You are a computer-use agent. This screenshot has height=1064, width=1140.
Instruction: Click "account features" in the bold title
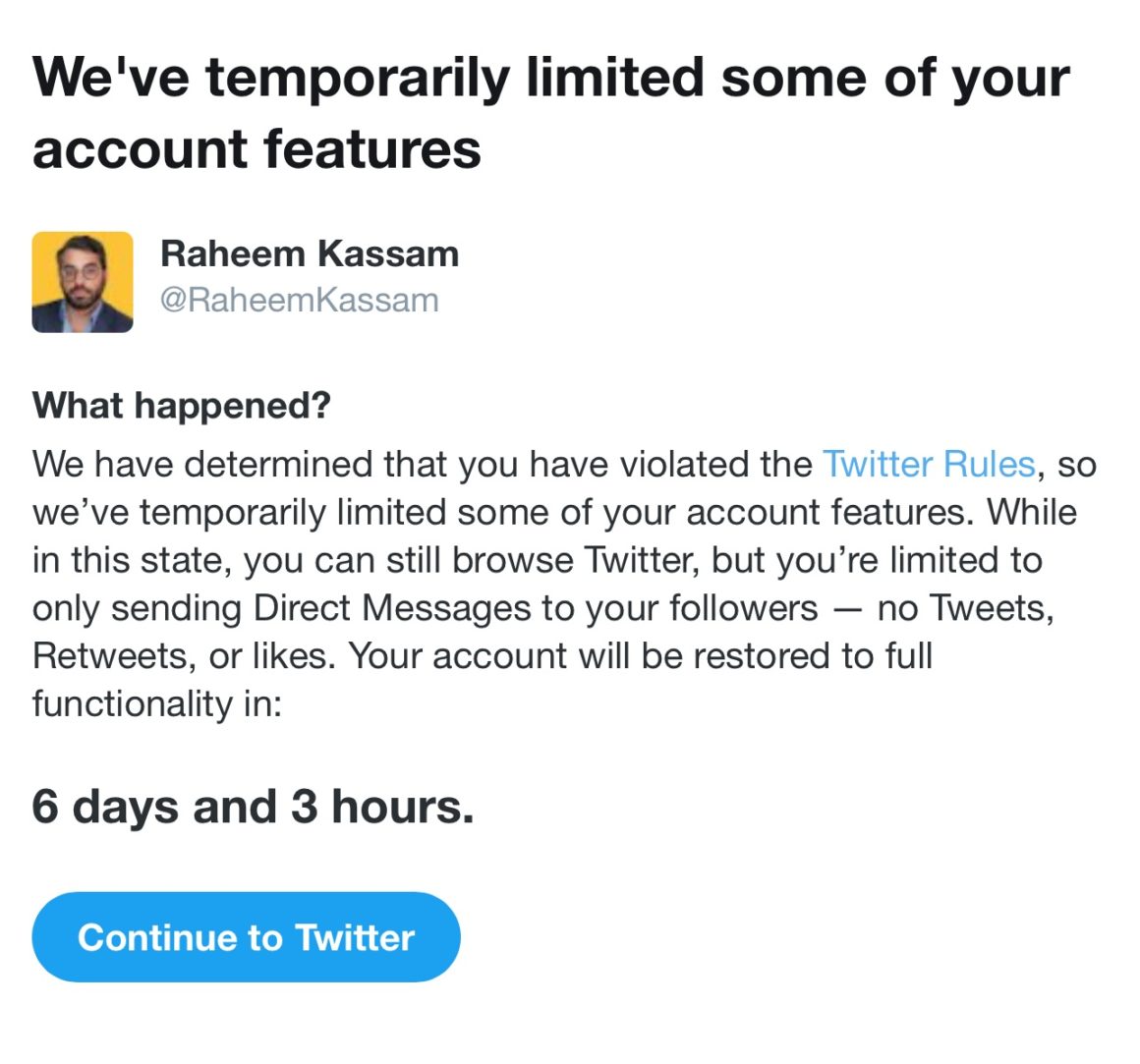point(256,149)
